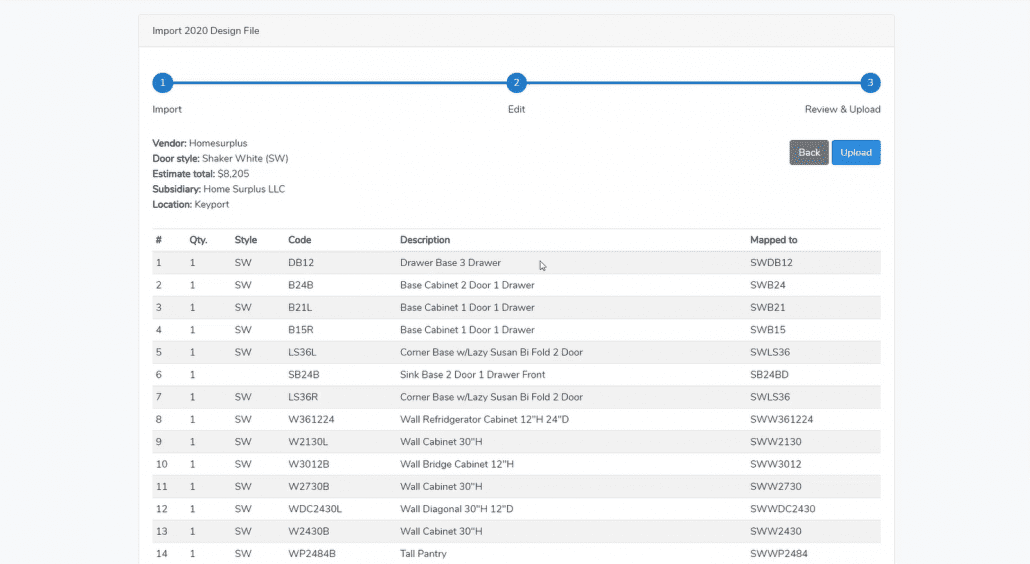
Task: Select code WP2484B cell
Action: coord(312,553)
